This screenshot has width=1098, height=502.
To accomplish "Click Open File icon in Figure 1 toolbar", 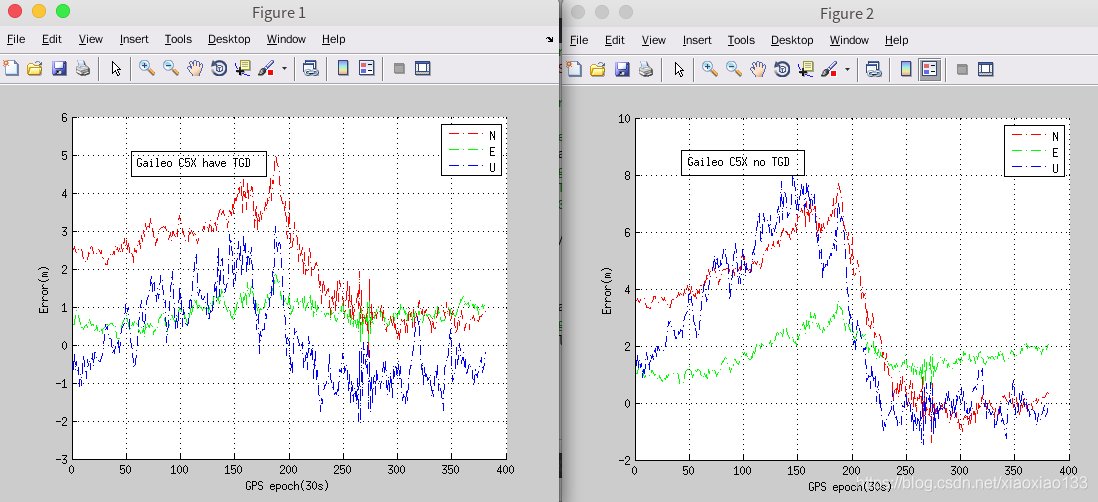I will coord(34,69).
